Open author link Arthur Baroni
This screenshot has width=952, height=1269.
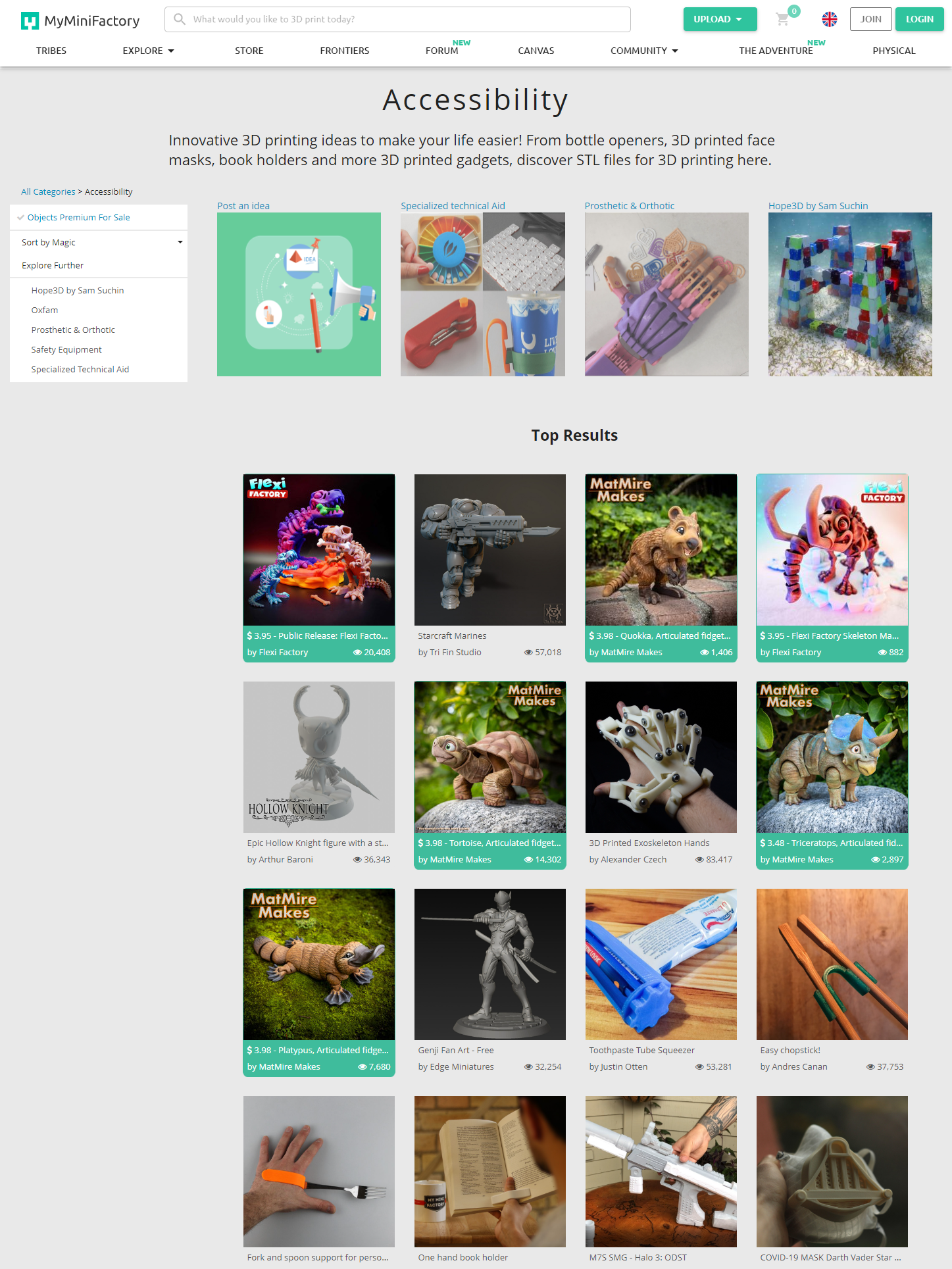point(286,860)
